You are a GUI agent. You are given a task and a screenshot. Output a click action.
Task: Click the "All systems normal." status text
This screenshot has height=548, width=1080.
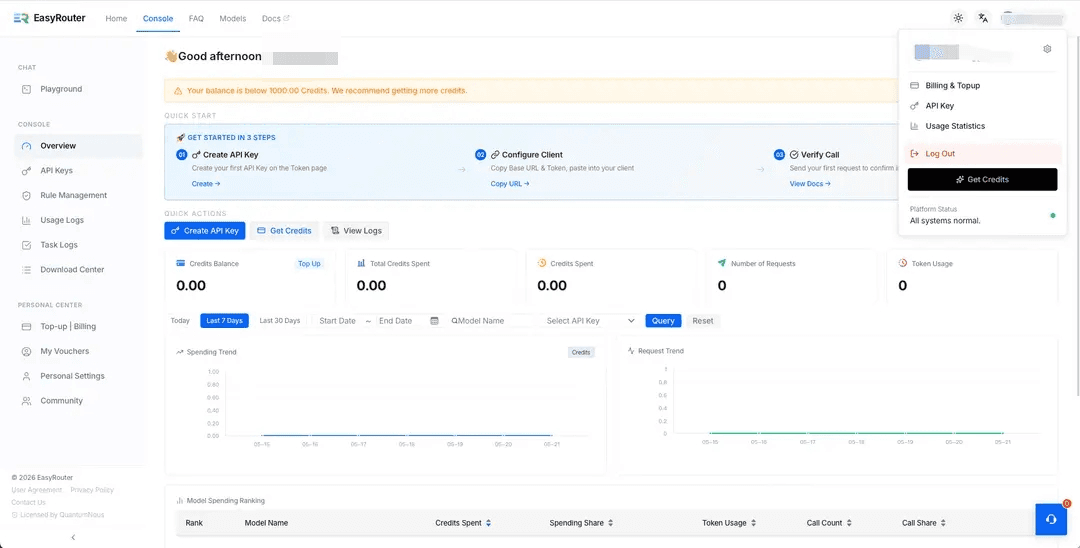945,221
